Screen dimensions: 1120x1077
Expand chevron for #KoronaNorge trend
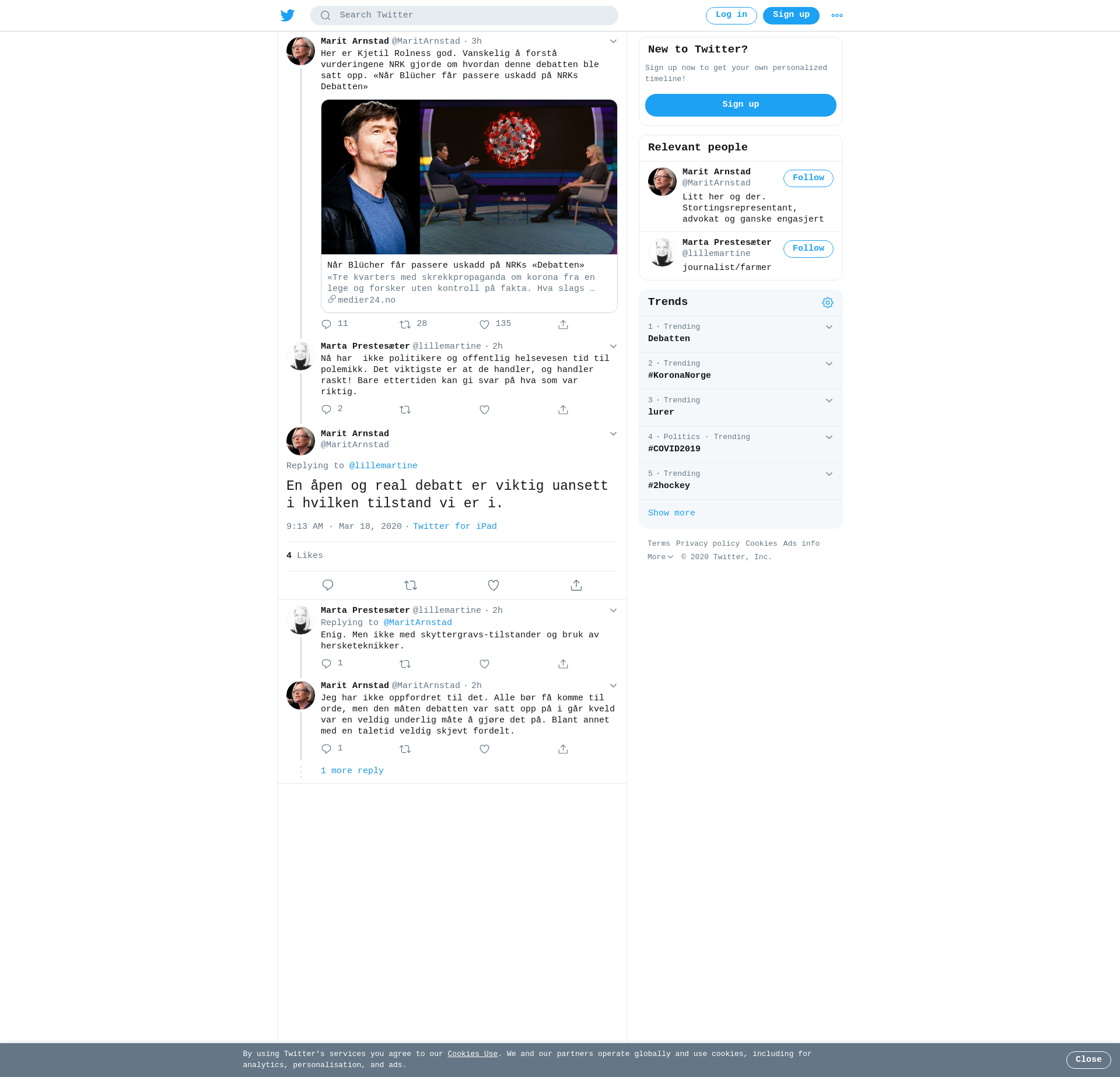click(x=829, y=364)
